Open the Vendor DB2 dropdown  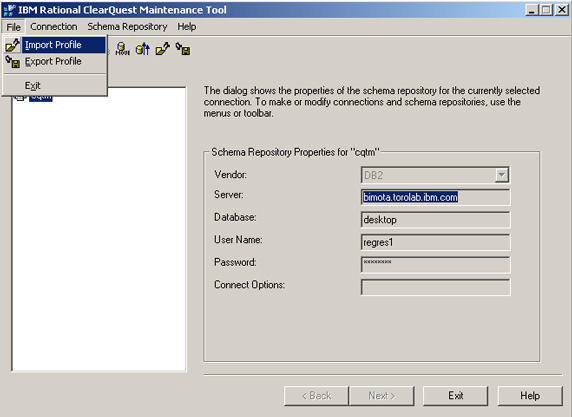[x=502, y=175]
